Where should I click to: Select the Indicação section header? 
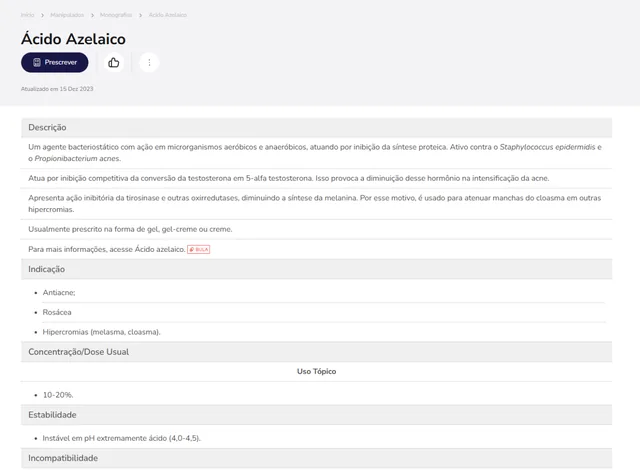pos(316,269)
